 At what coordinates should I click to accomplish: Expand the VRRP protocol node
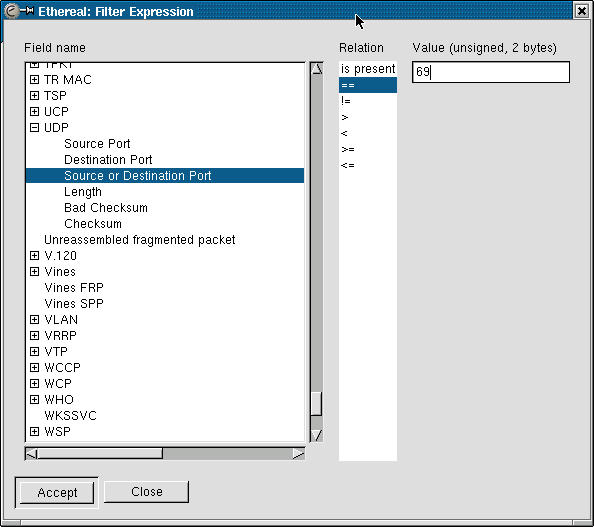click(34, 335)
